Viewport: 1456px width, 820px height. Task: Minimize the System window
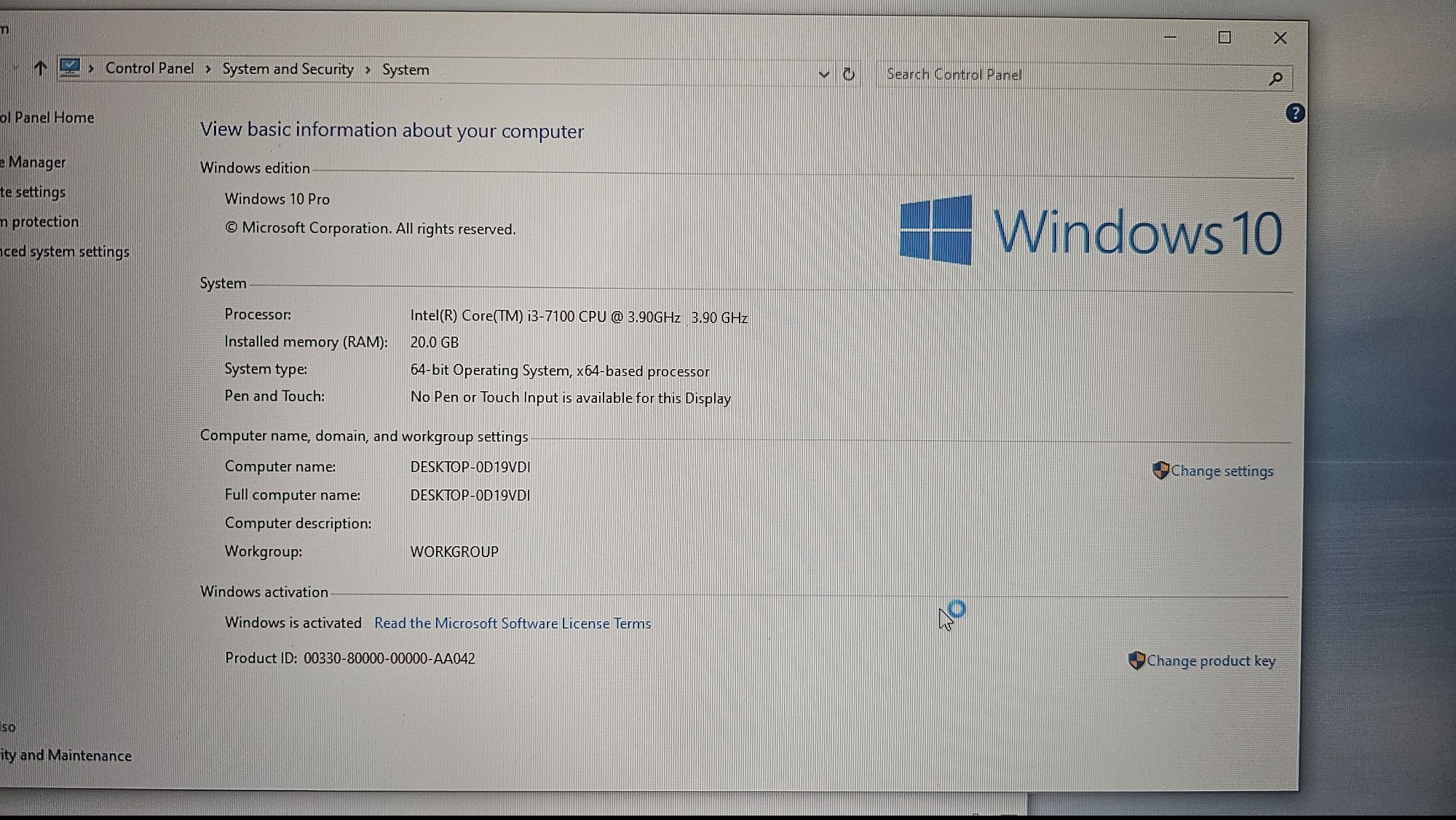click(x=1170, y=37)
